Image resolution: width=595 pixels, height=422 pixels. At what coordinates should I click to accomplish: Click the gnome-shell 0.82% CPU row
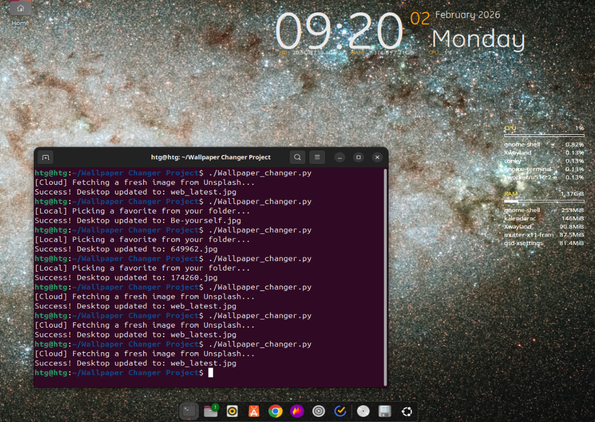pos(544,145)
